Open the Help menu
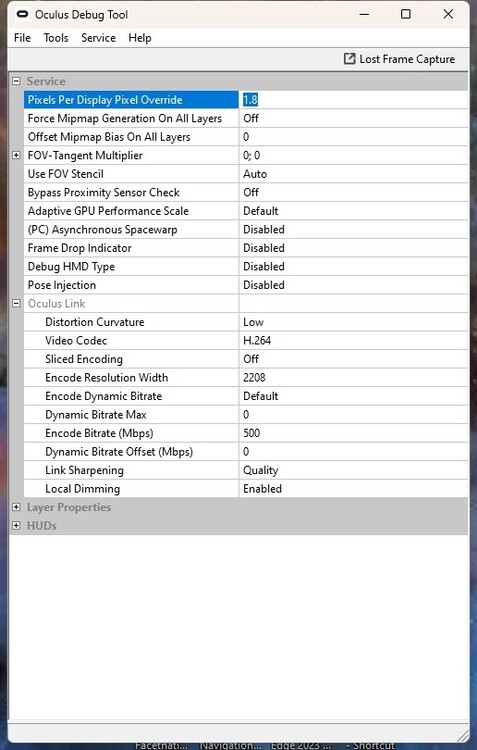The height and width of the screenshot is (750, 477). 140,38
